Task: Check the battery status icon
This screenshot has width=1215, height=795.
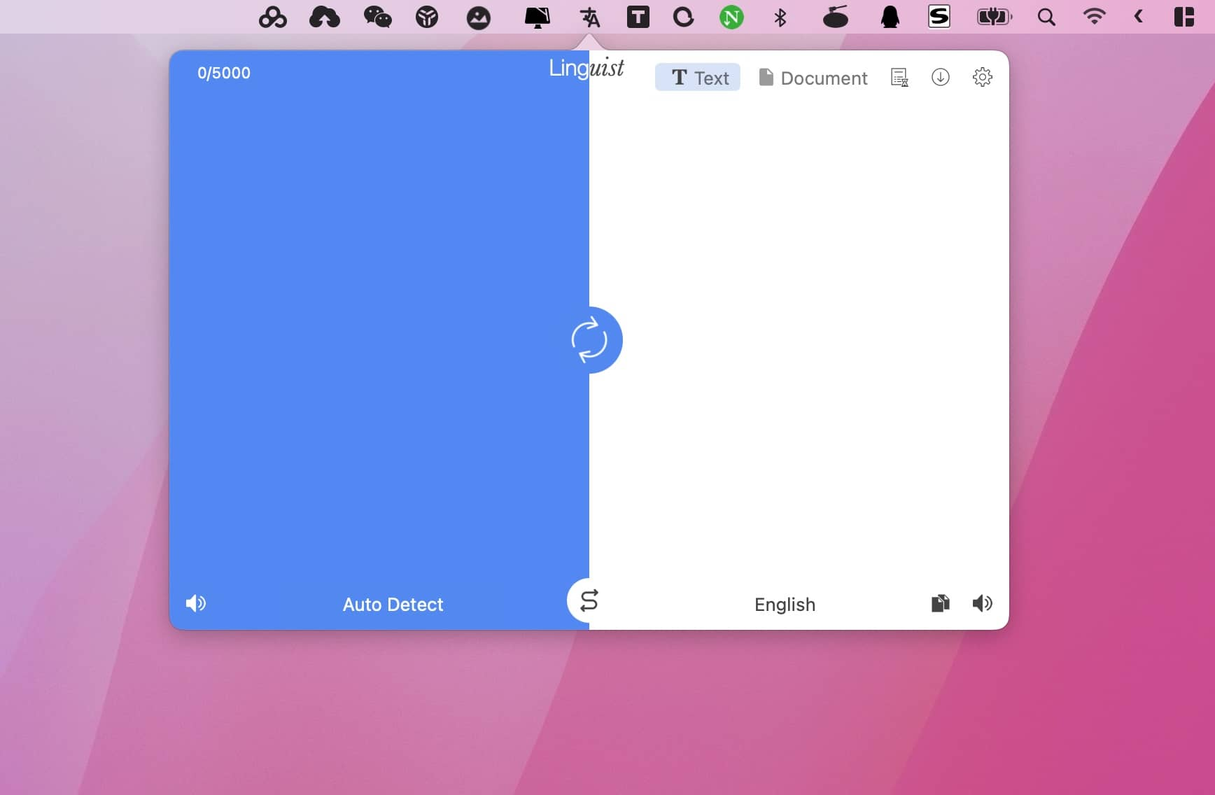Action: (995, 17)
